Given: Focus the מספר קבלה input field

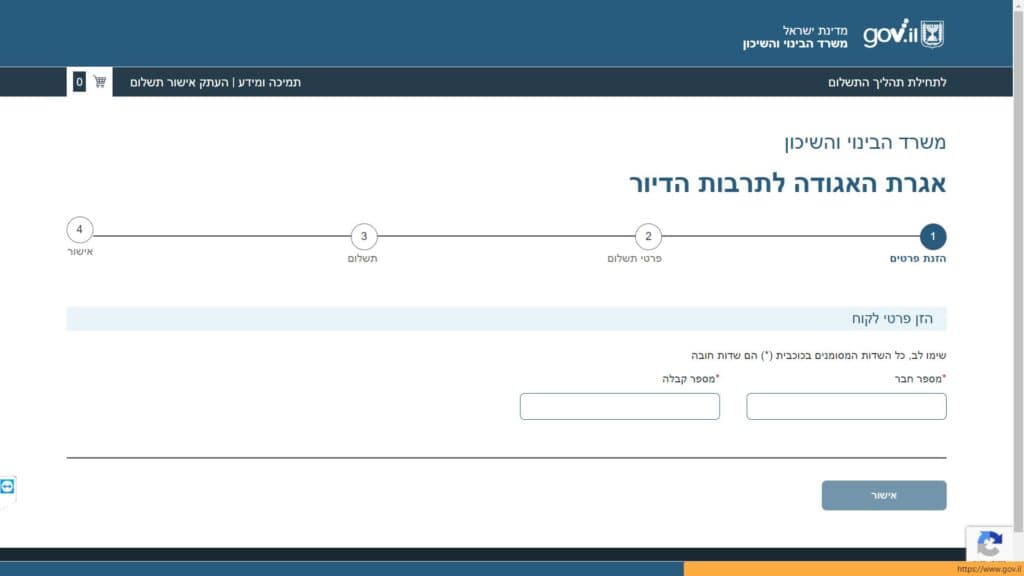Looking at the screenshot, I should 620,406.
